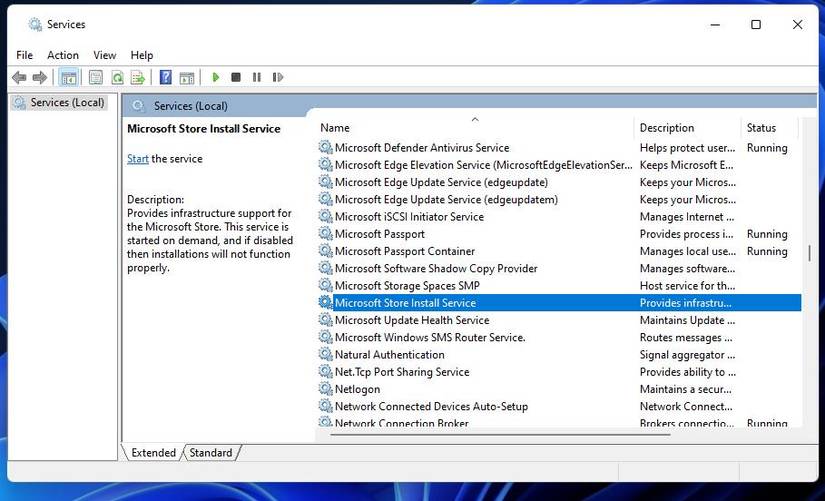
Task: Click the Forward arrow toolbar icon
Action: point(39,77)
